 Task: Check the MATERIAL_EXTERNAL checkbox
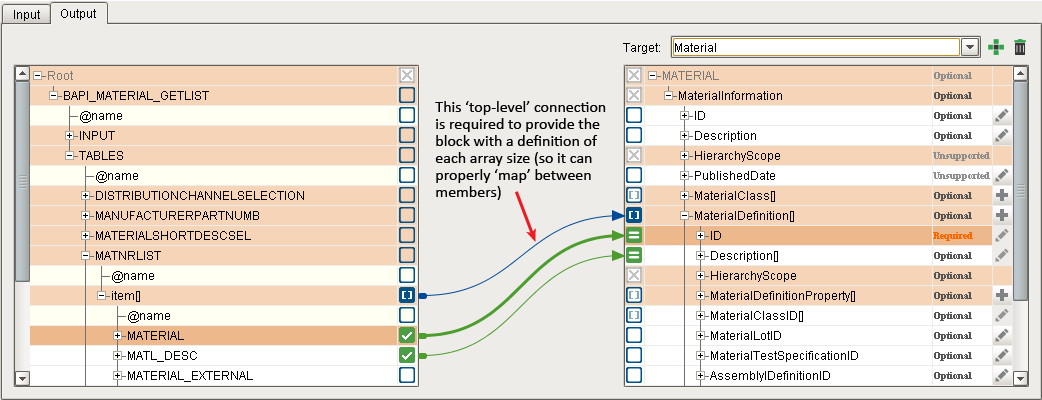tap(407, 376)
